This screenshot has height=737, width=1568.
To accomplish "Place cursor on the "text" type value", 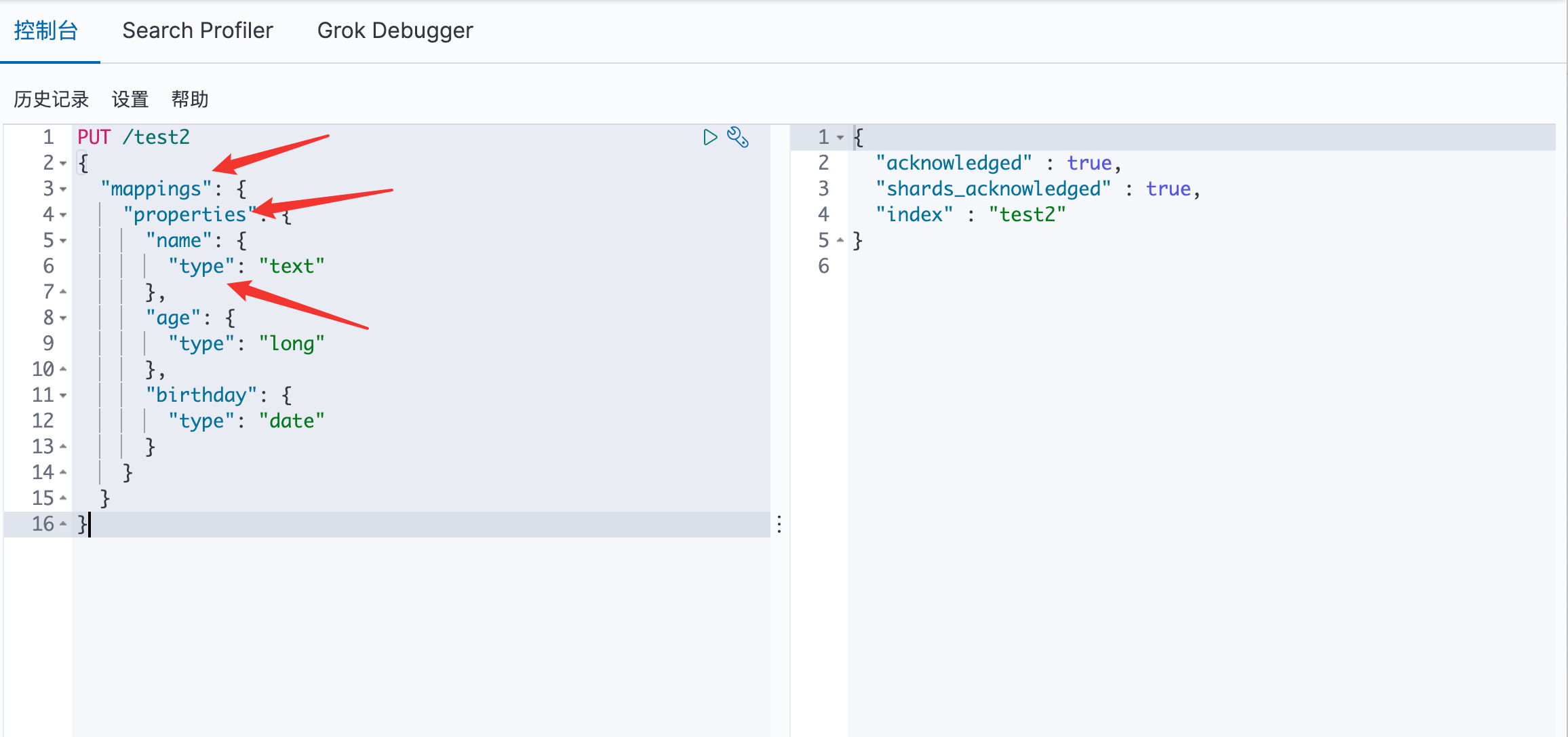I will pyautogui.click(x=292, y=267).
